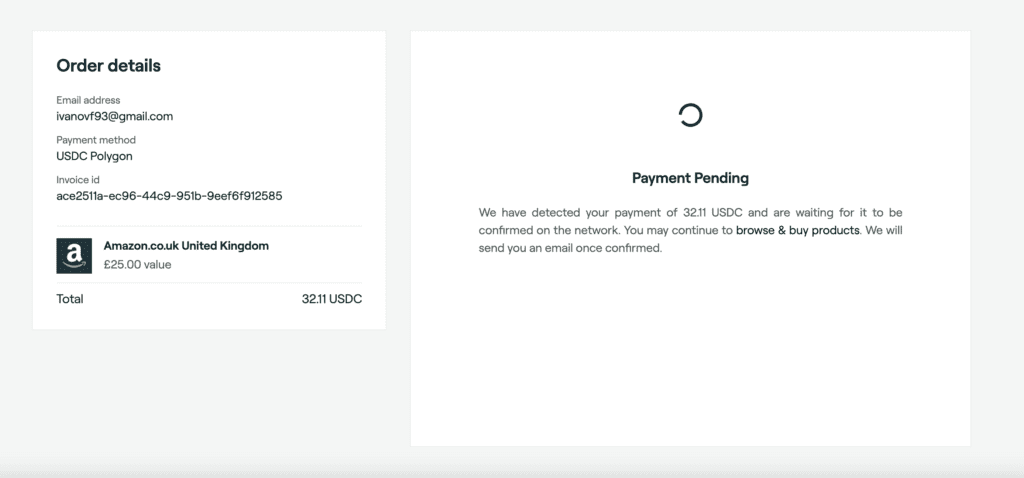Click the payment detected message paragraph
The width and height of the screenshot is (1024, 478).
(690, 231)
